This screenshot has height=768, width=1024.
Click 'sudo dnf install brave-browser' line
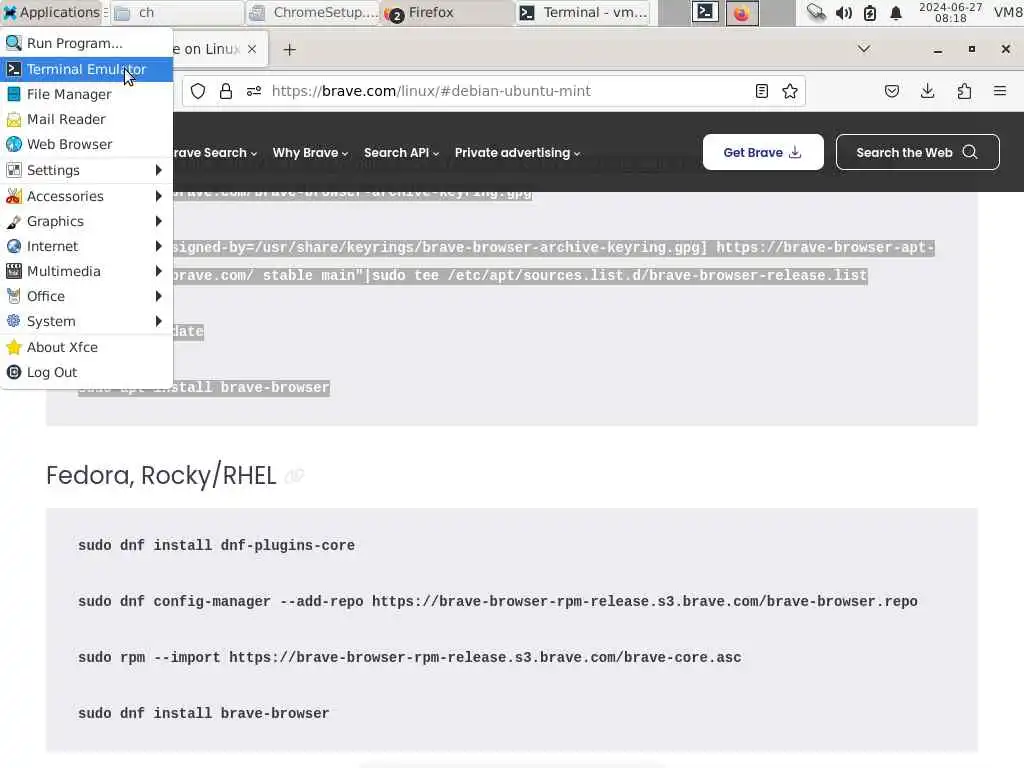pos(204,714)
